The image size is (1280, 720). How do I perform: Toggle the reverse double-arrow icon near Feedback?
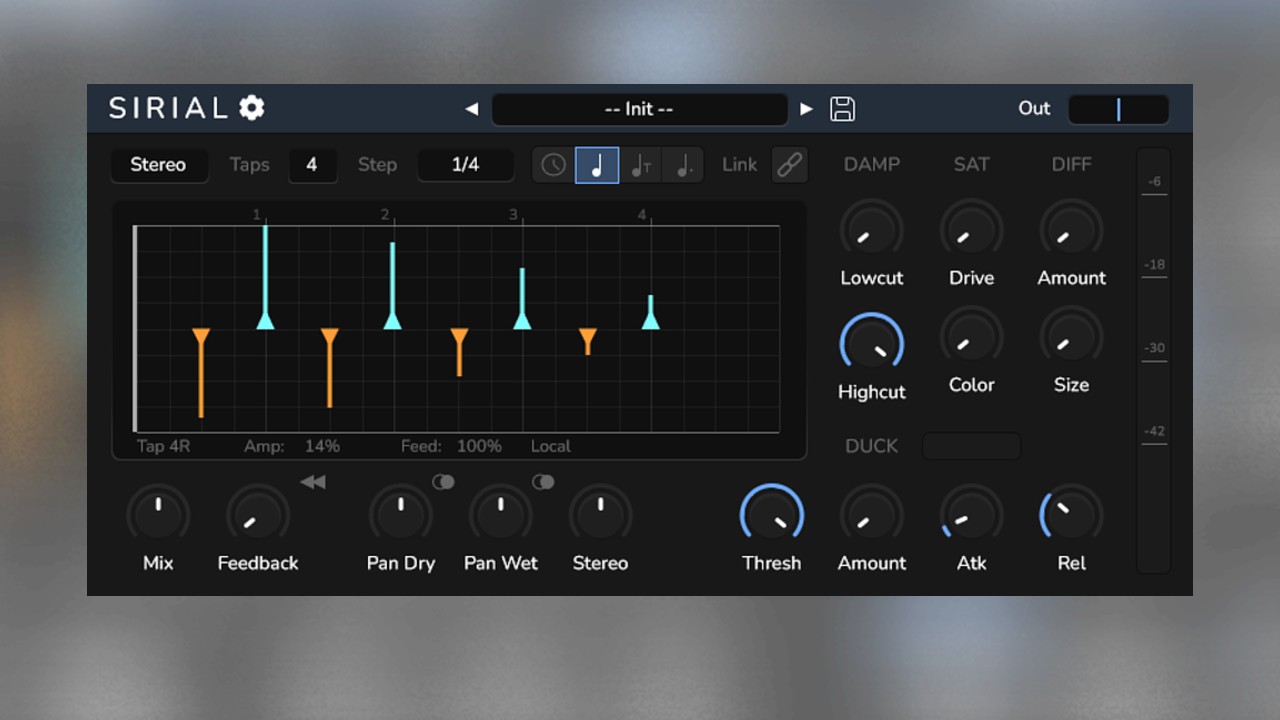(313, 482)
